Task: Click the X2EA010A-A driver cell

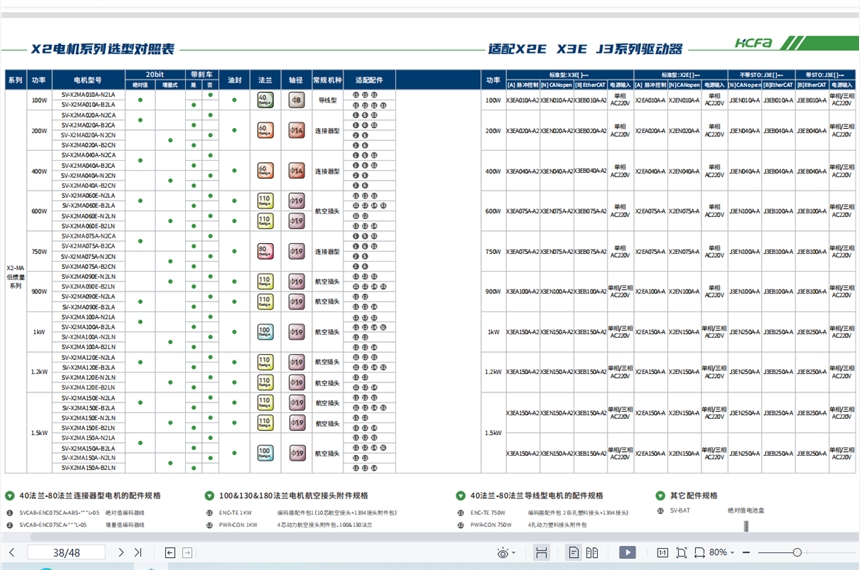Action: (650, 100)
